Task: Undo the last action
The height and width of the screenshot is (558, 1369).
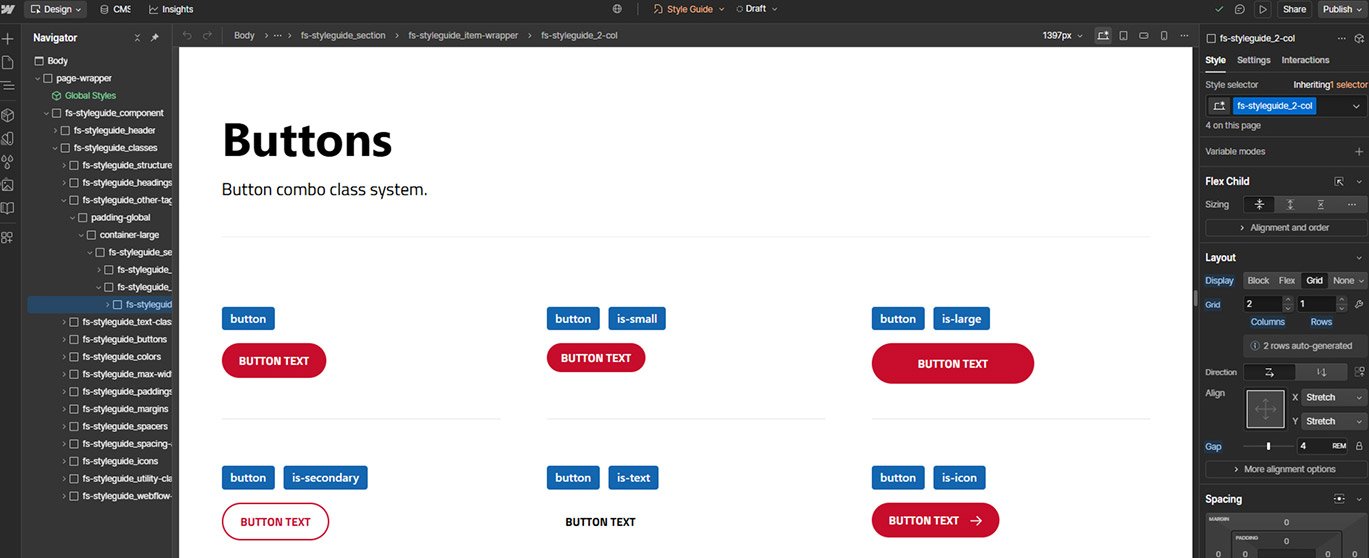Action: coord(187,35)
